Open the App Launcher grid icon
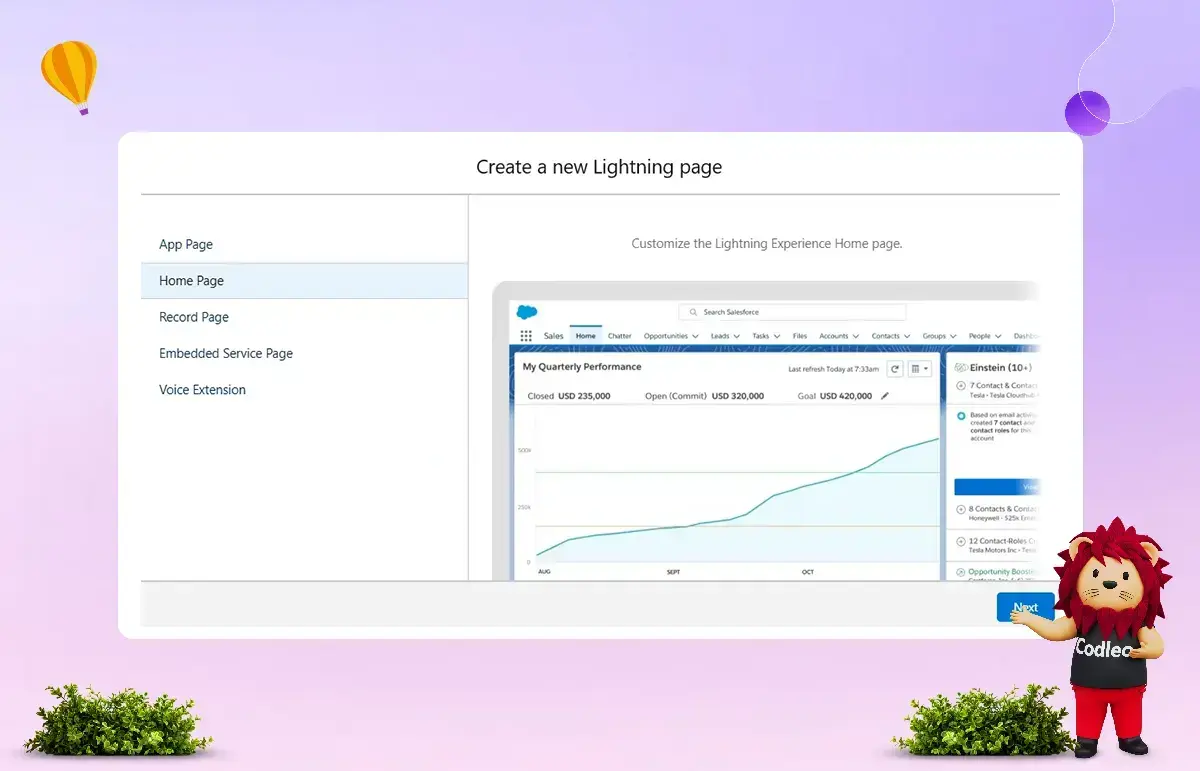 click(x=526, y=336)
